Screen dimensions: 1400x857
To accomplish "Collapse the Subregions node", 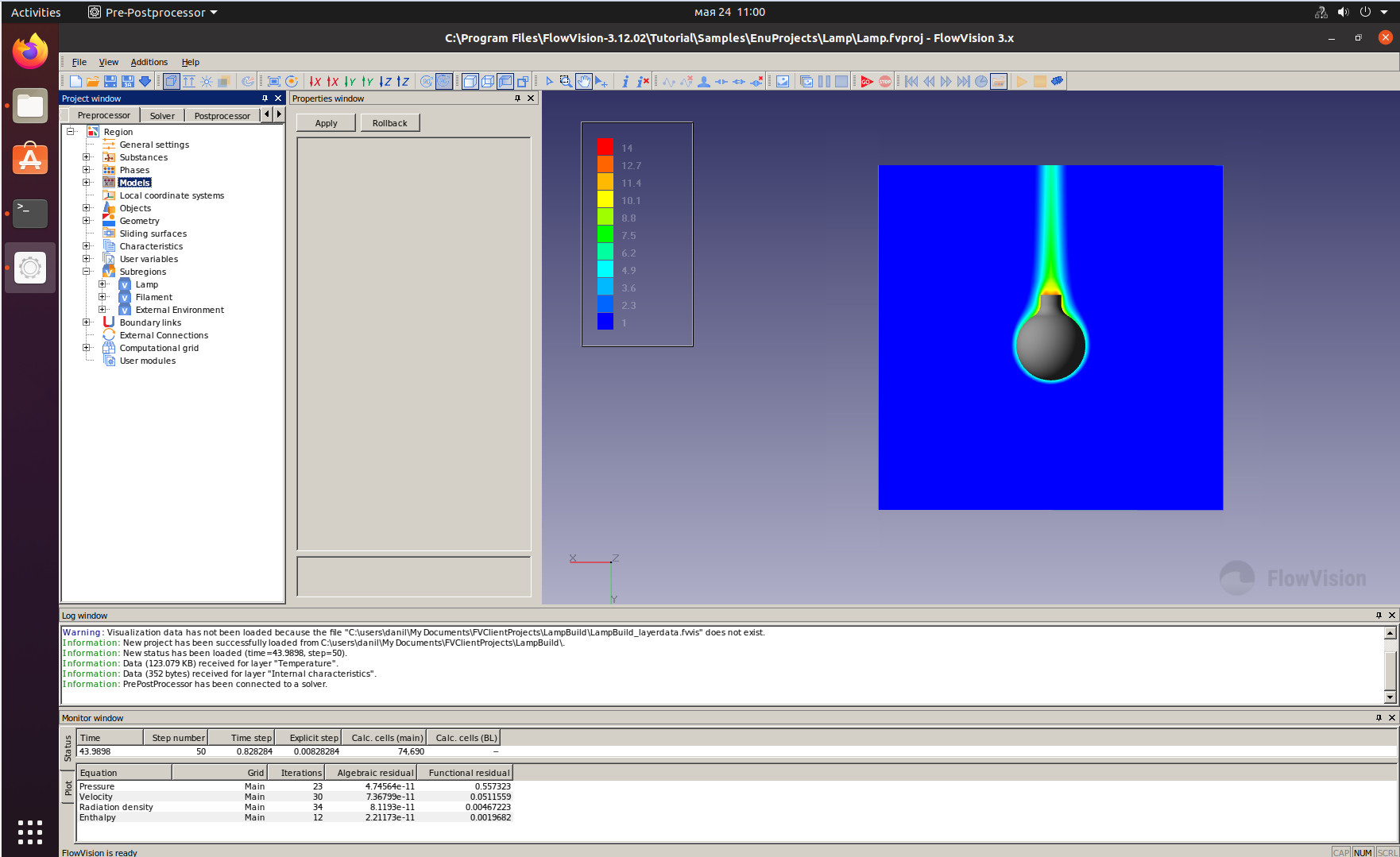I will click(87, 272).
